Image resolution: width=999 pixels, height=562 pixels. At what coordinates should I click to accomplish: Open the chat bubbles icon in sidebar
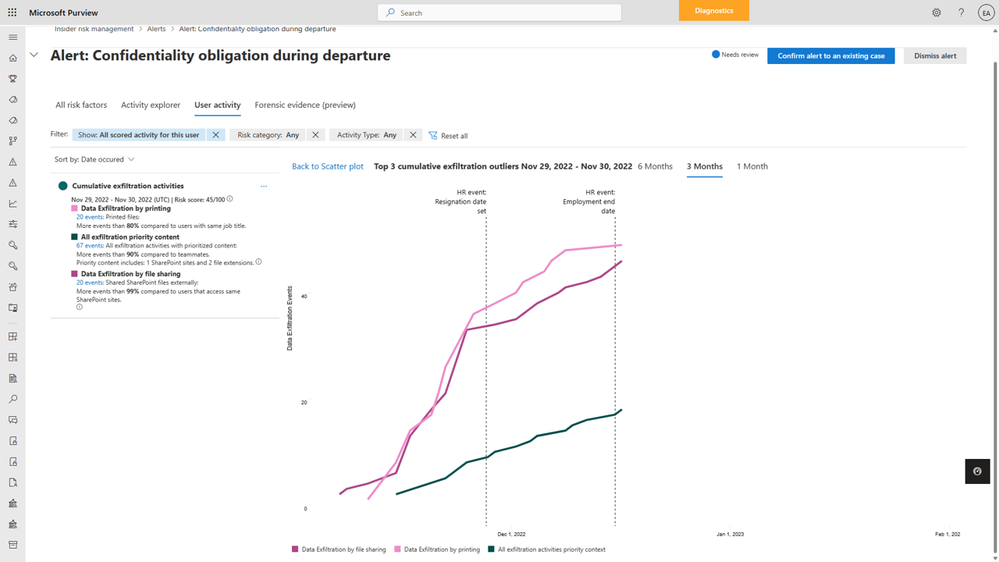(13, 420)
